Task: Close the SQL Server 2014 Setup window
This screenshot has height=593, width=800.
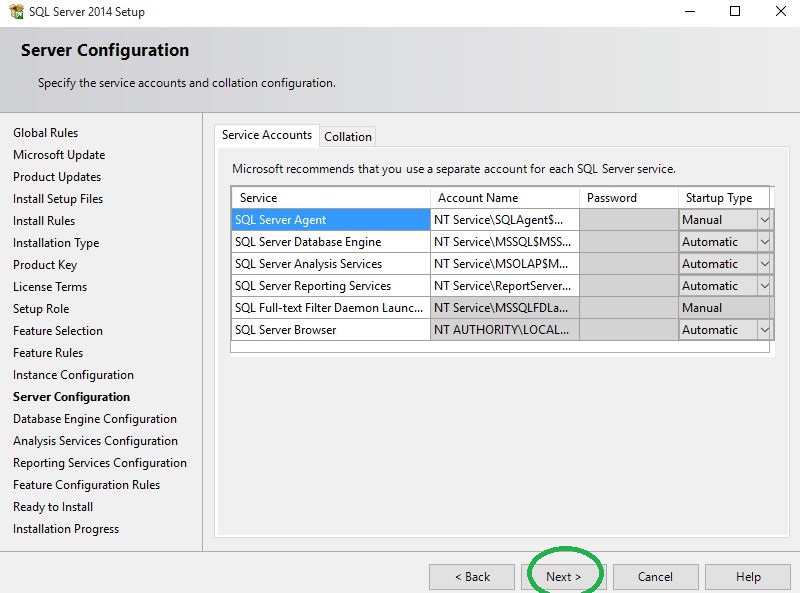Action: [x=781, y=11]
